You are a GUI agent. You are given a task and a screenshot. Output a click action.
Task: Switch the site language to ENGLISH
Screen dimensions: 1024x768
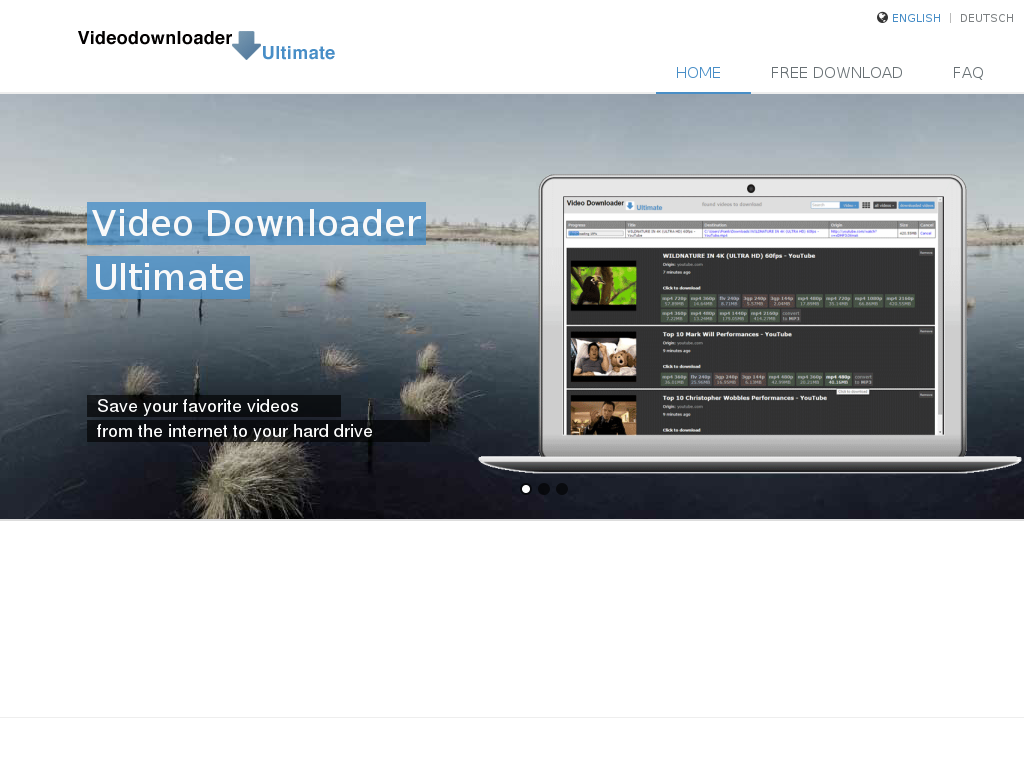pos(916,18)
